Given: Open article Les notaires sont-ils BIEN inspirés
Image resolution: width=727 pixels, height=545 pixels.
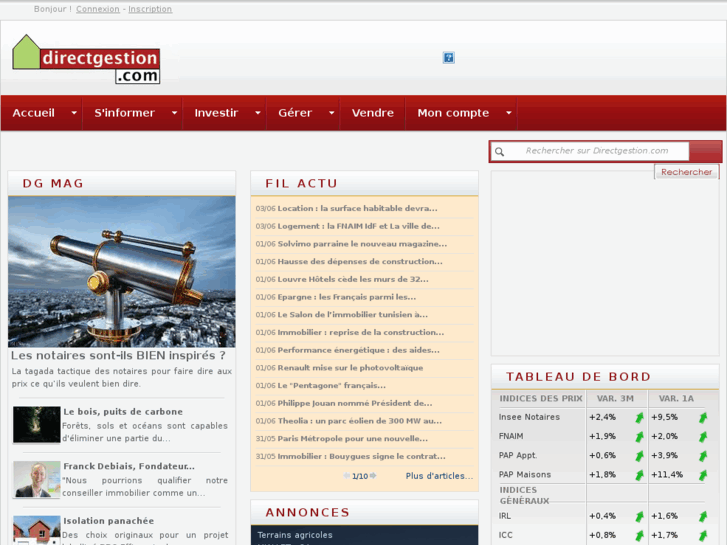Looking at the screenshot, I should (118, 356).
